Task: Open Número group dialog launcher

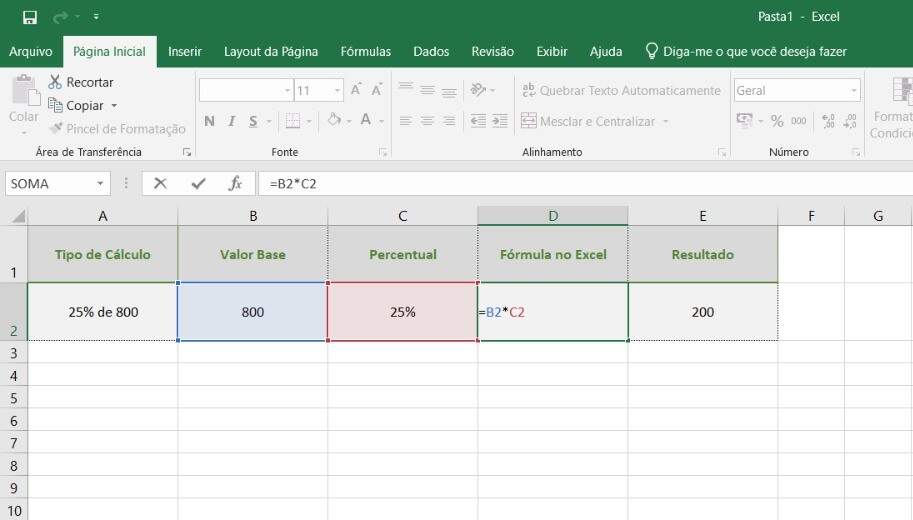Action: coord(856,153)
